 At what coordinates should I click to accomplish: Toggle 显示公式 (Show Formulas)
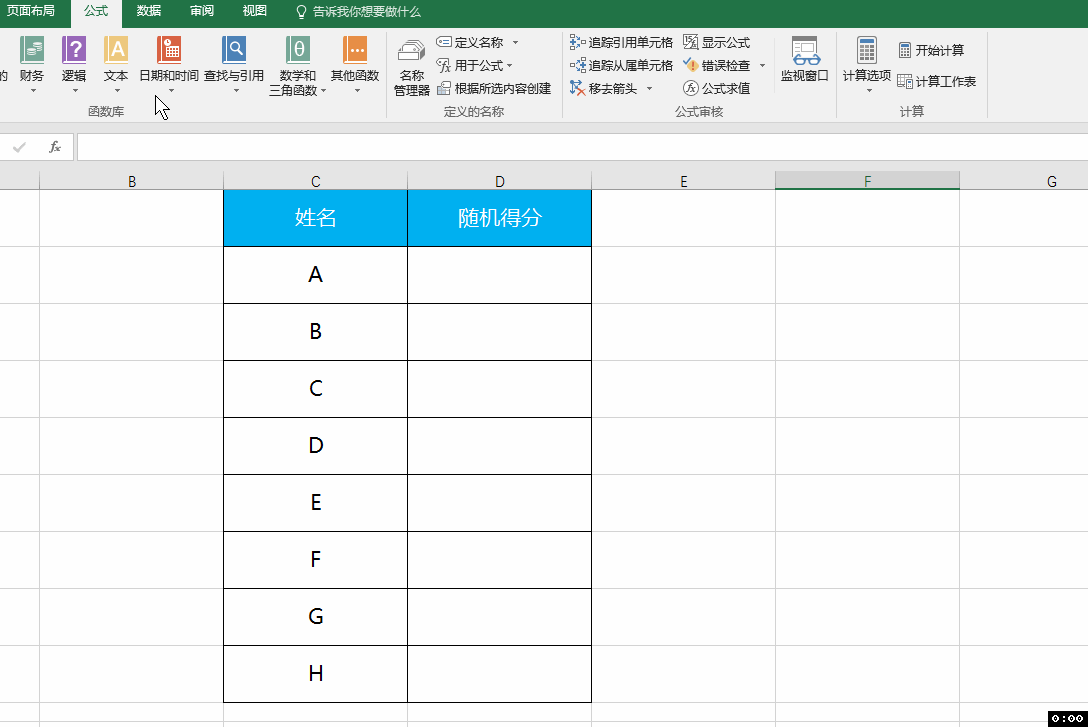(716, 42)
